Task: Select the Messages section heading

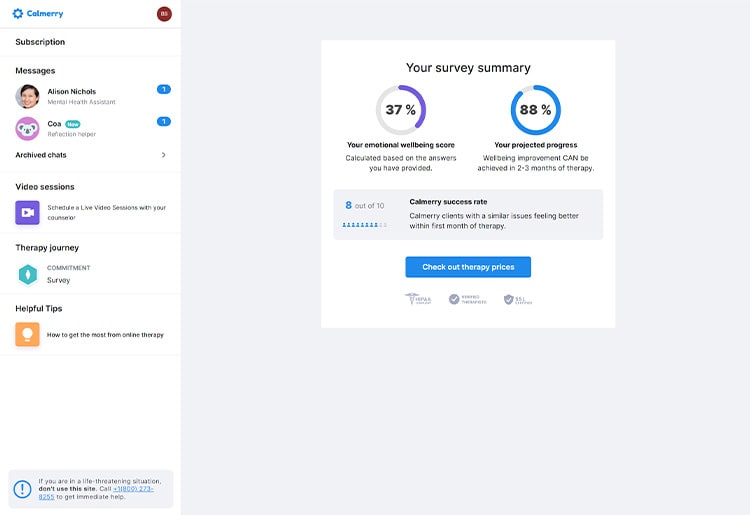Action: pos(35,71)
